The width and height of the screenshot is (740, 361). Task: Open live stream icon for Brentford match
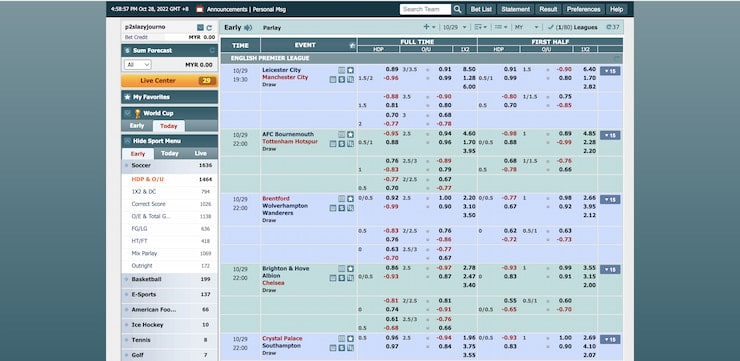click(342, 199)
